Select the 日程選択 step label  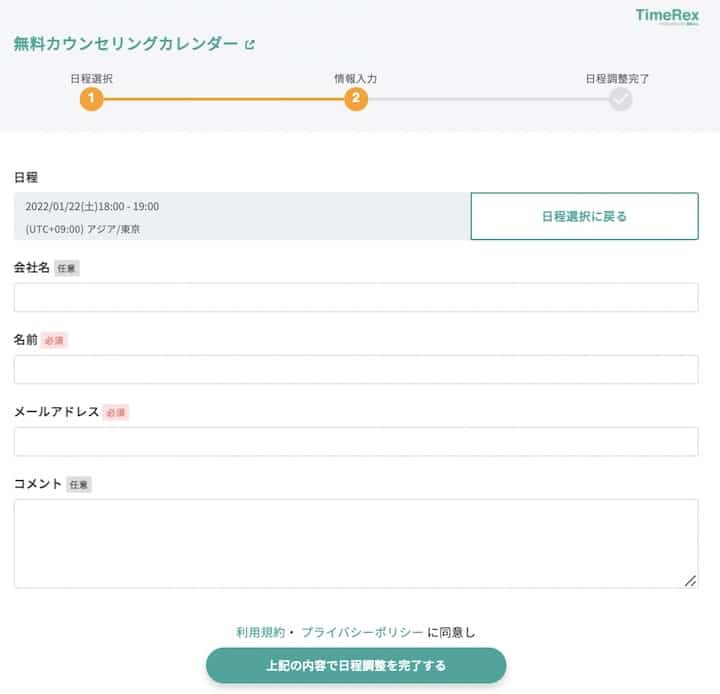91,77
